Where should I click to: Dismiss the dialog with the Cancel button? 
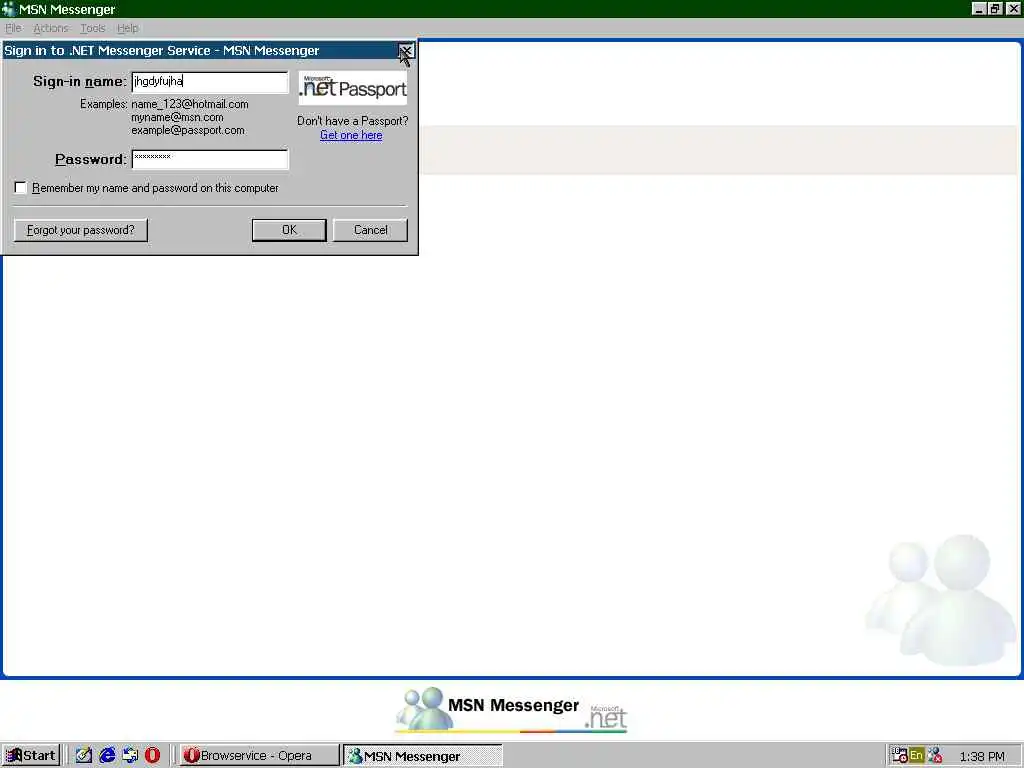[370, 230]
